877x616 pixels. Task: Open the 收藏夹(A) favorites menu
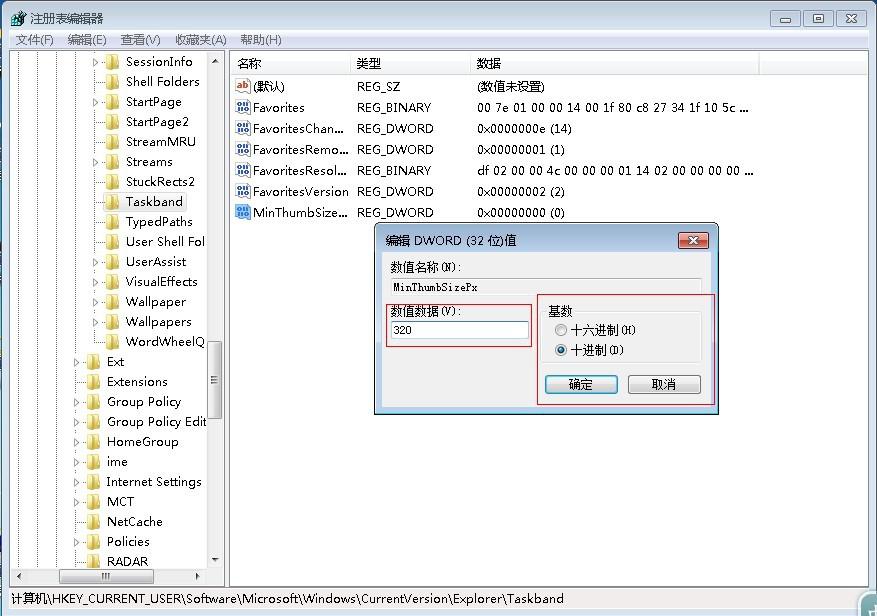200,40
